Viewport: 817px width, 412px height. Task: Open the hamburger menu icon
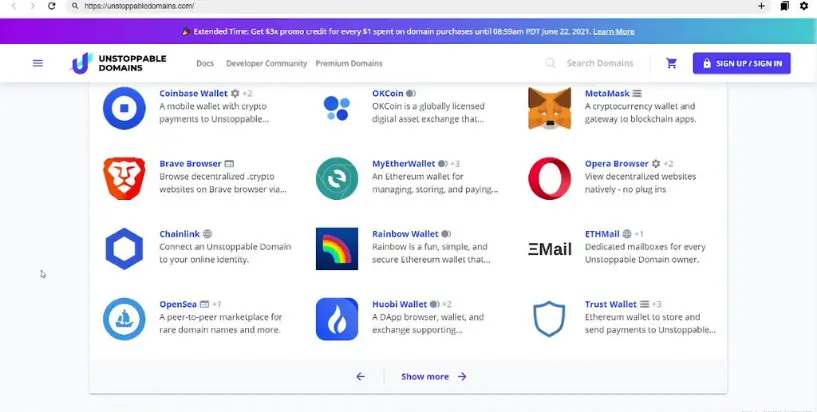(38, 63)
